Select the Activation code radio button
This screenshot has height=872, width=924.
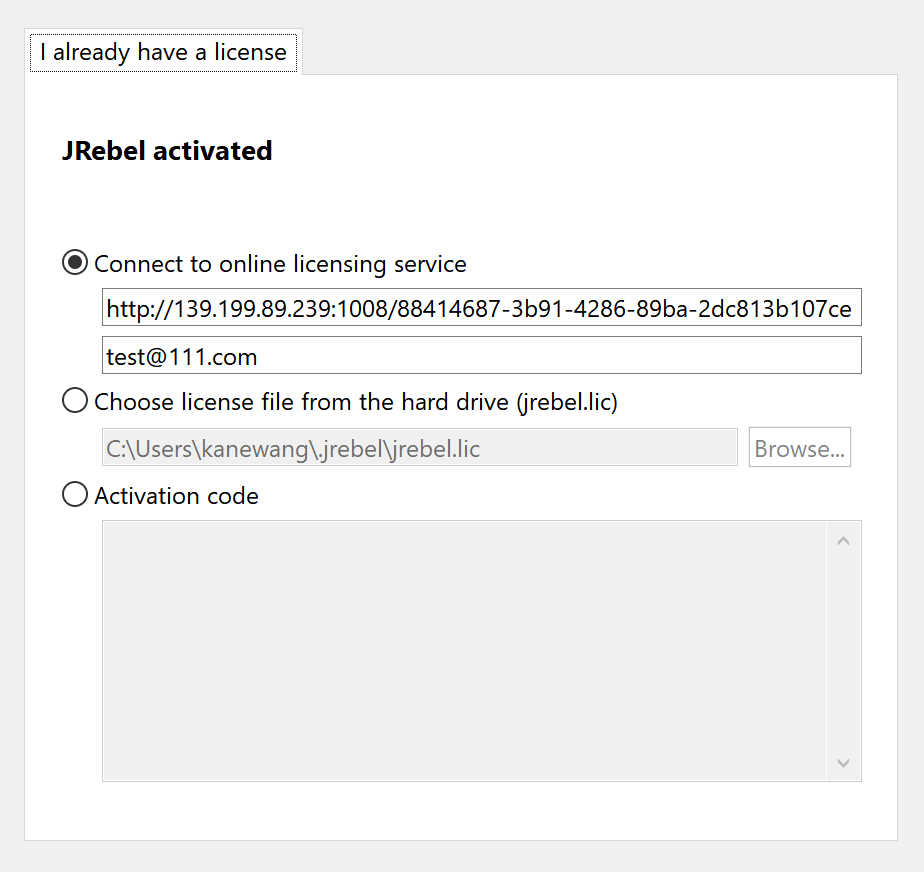75,495
